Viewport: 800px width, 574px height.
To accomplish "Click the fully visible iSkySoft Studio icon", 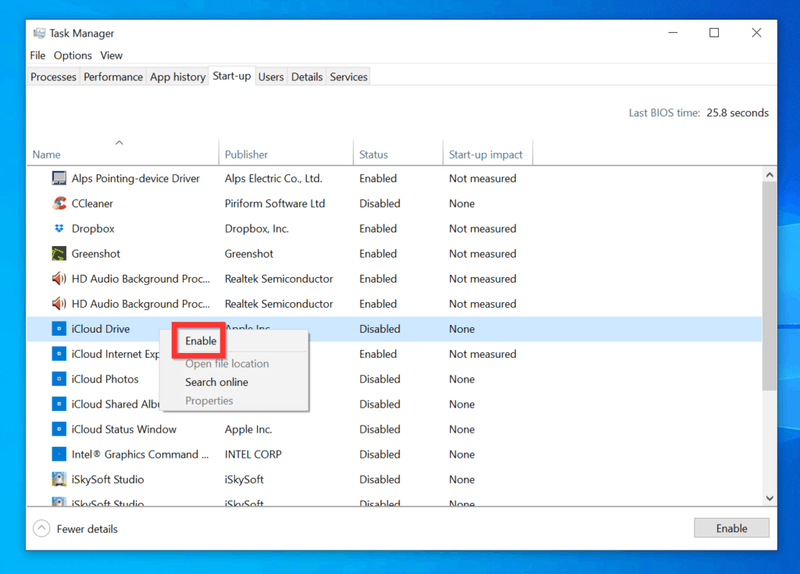I will tap(59, 479).
